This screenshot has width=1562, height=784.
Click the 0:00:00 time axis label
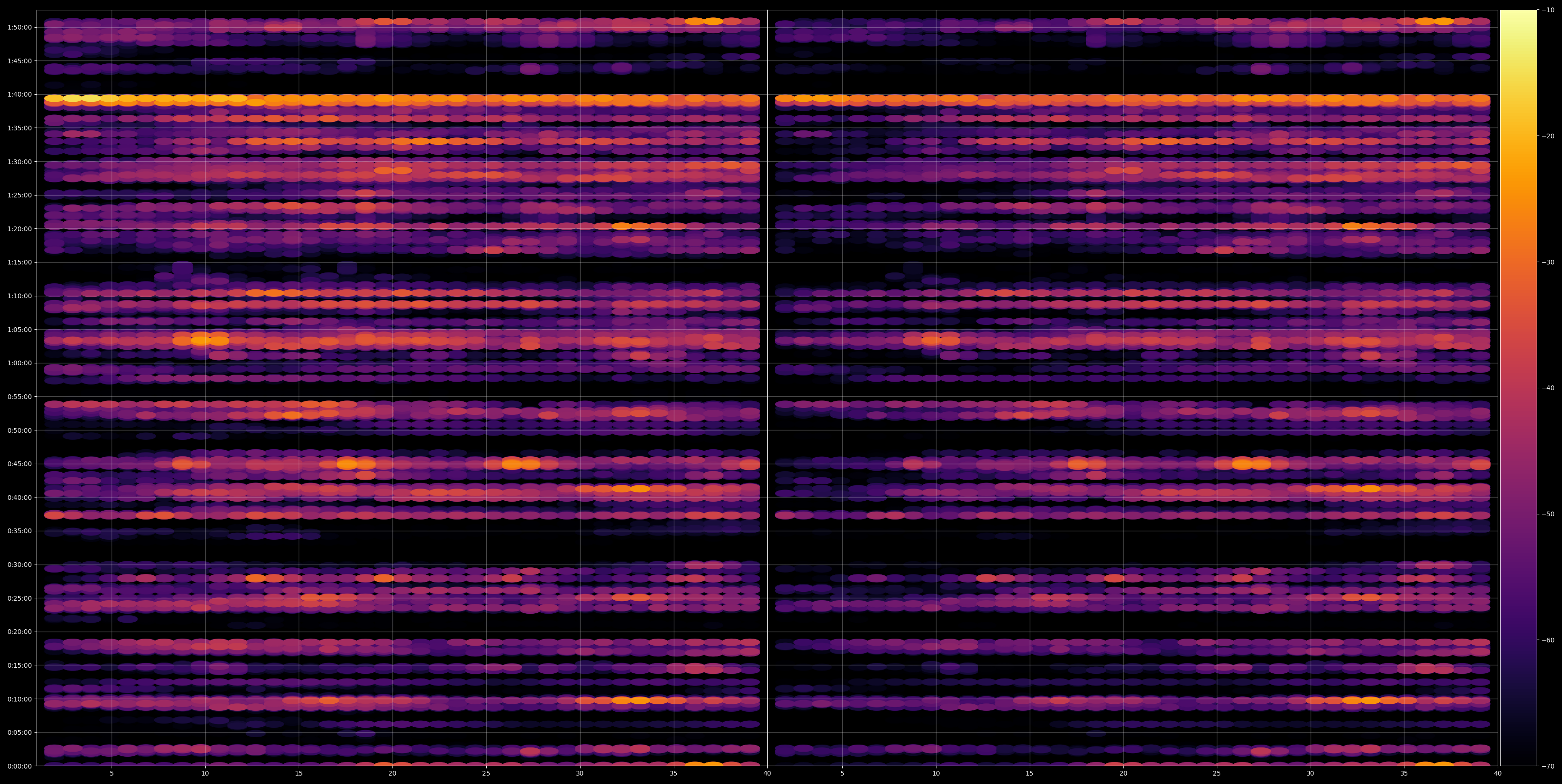(20, 766)
